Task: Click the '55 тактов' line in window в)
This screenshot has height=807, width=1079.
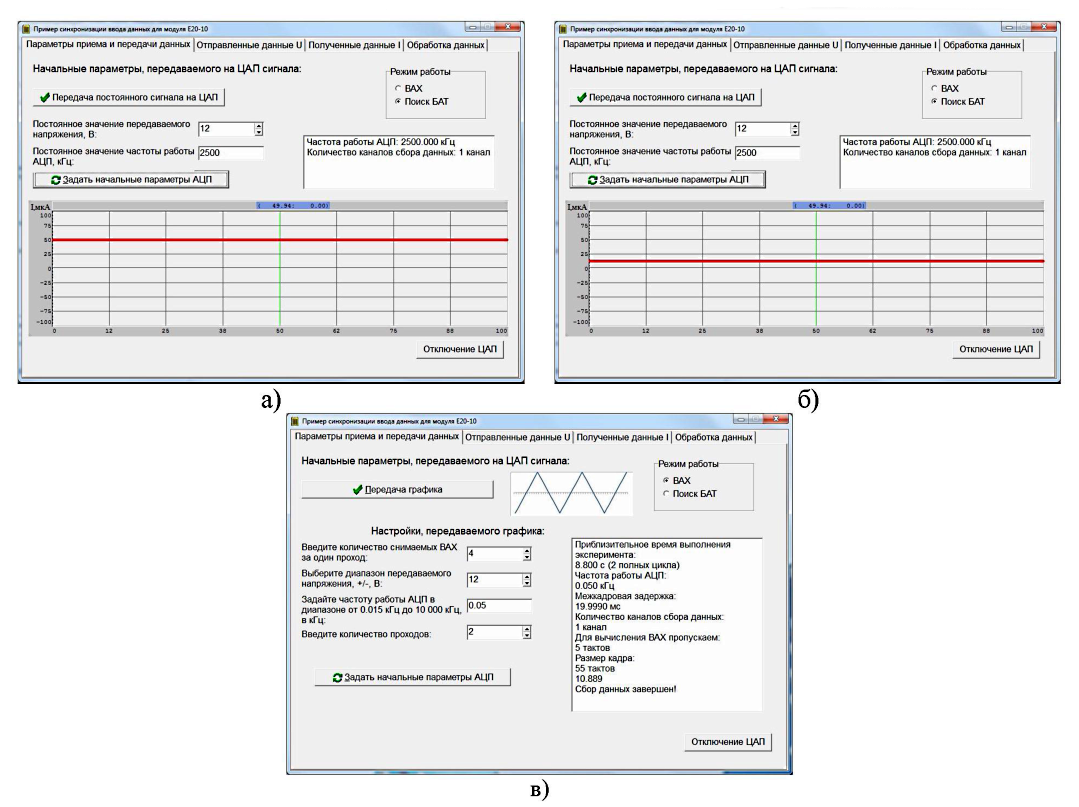Action: [x=595, y=668]
